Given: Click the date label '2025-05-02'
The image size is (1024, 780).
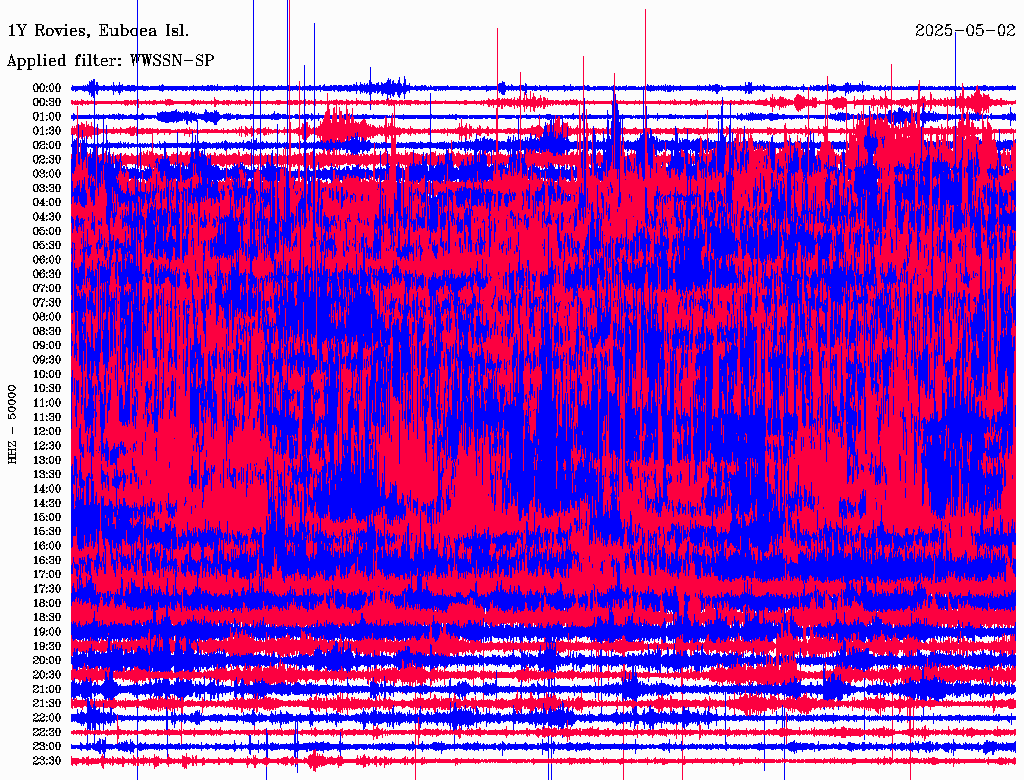Looking at the screenshot, I should click(965, 30).
